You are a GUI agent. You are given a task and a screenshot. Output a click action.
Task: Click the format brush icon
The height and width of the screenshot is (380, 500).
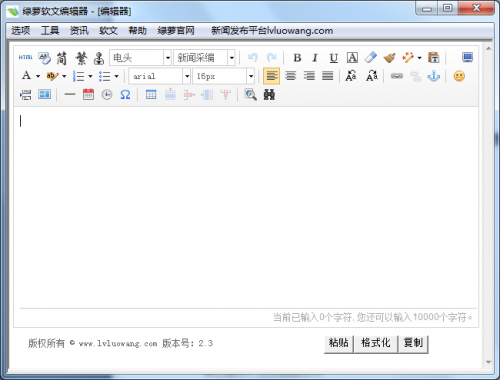(x=389, y=58)
